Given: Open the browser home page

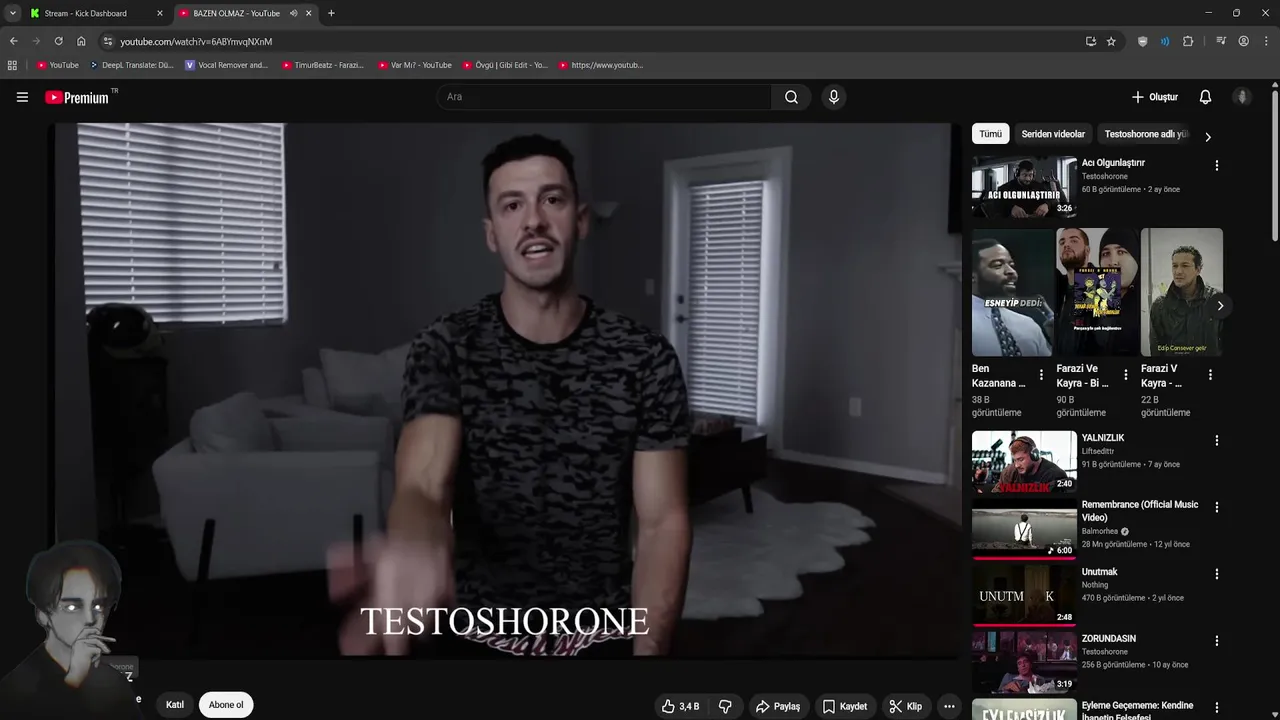Looking at the screenshot, I should tap(81, 41).
